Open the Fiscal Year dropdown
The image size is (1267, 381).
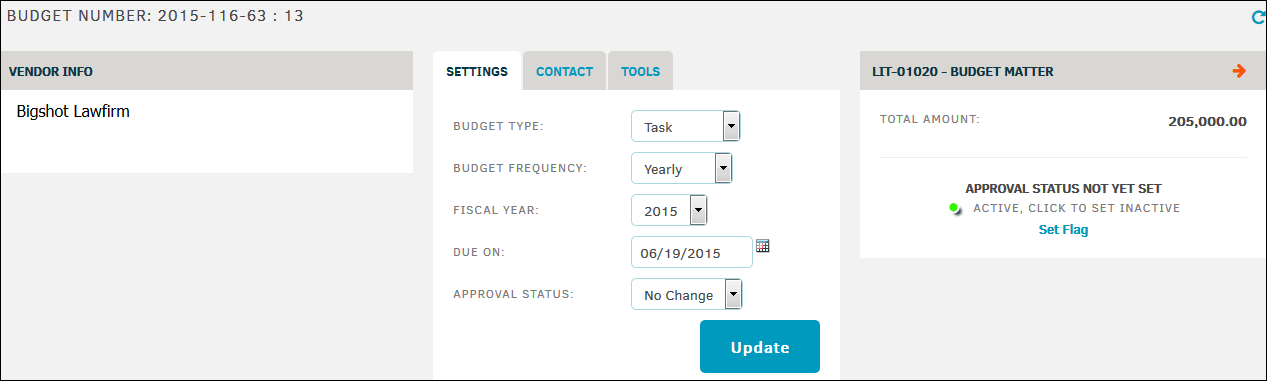[670, 211]
